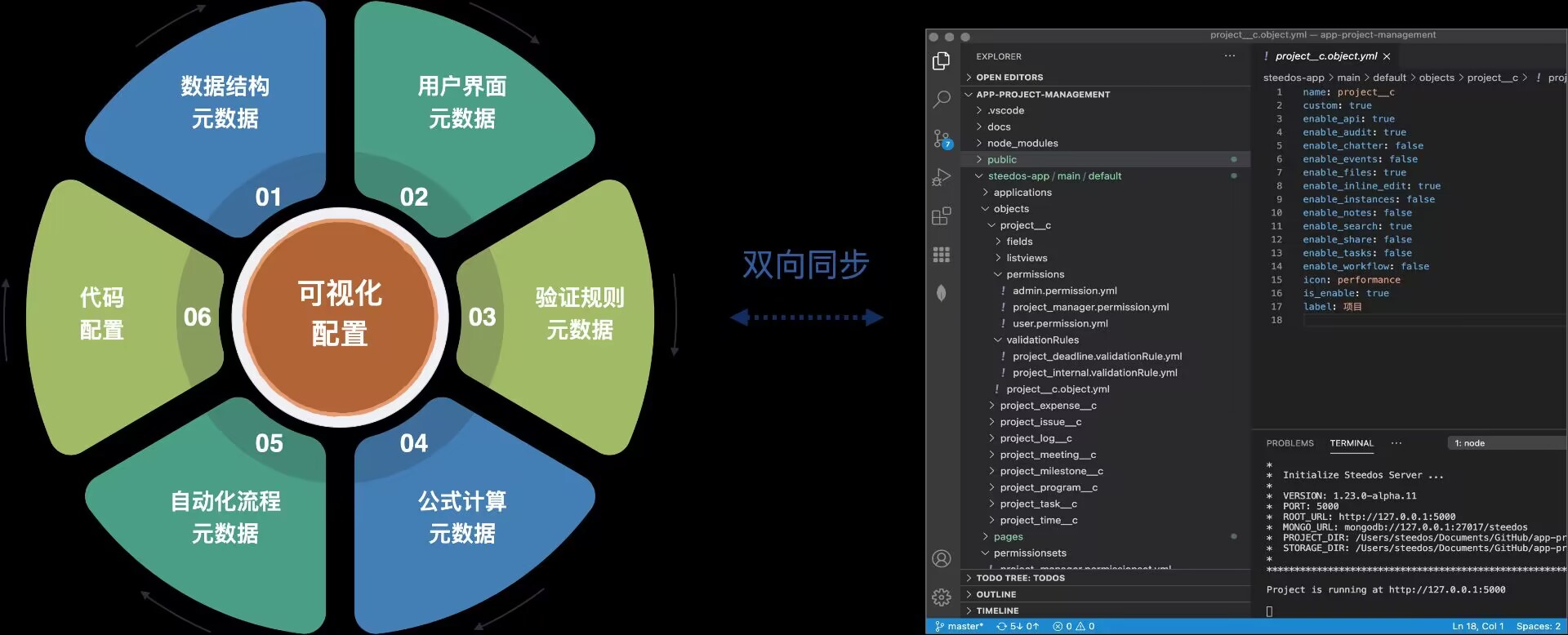
Task: Expand the .vscode folder
Action: click(x=1106, y=110)
